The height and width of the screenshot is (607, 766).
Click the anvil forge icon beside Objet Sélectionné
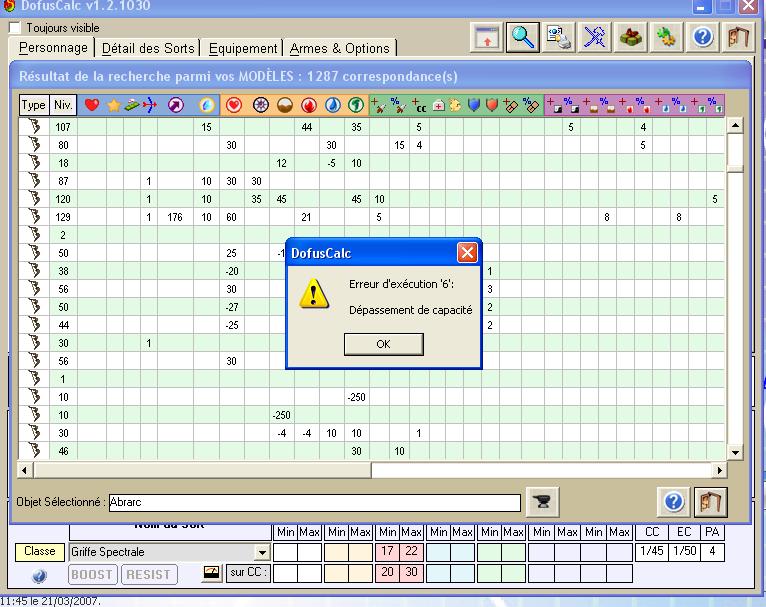pos(542,502)
